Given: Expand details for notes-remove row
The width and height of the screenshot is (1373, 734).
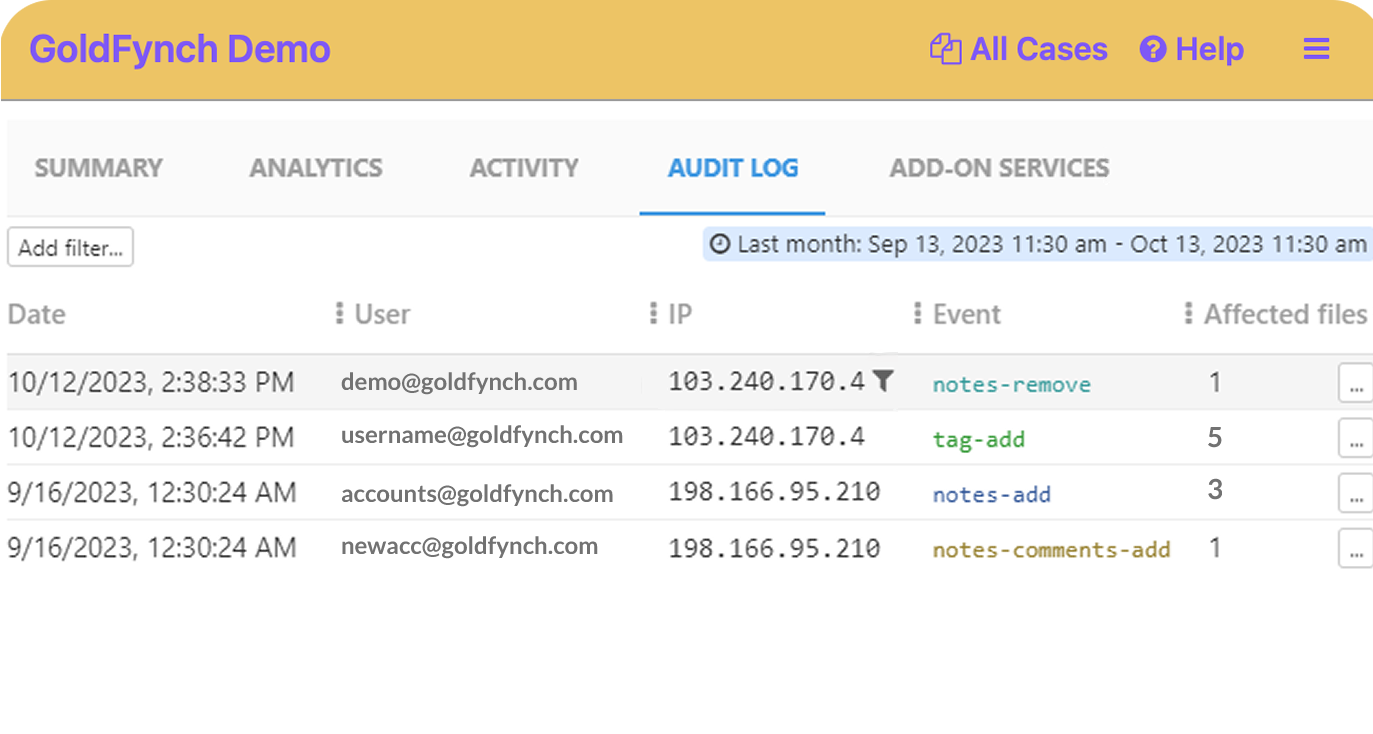Looking at the screenshot, I should pyautogui.click(x=1355, y=383).
